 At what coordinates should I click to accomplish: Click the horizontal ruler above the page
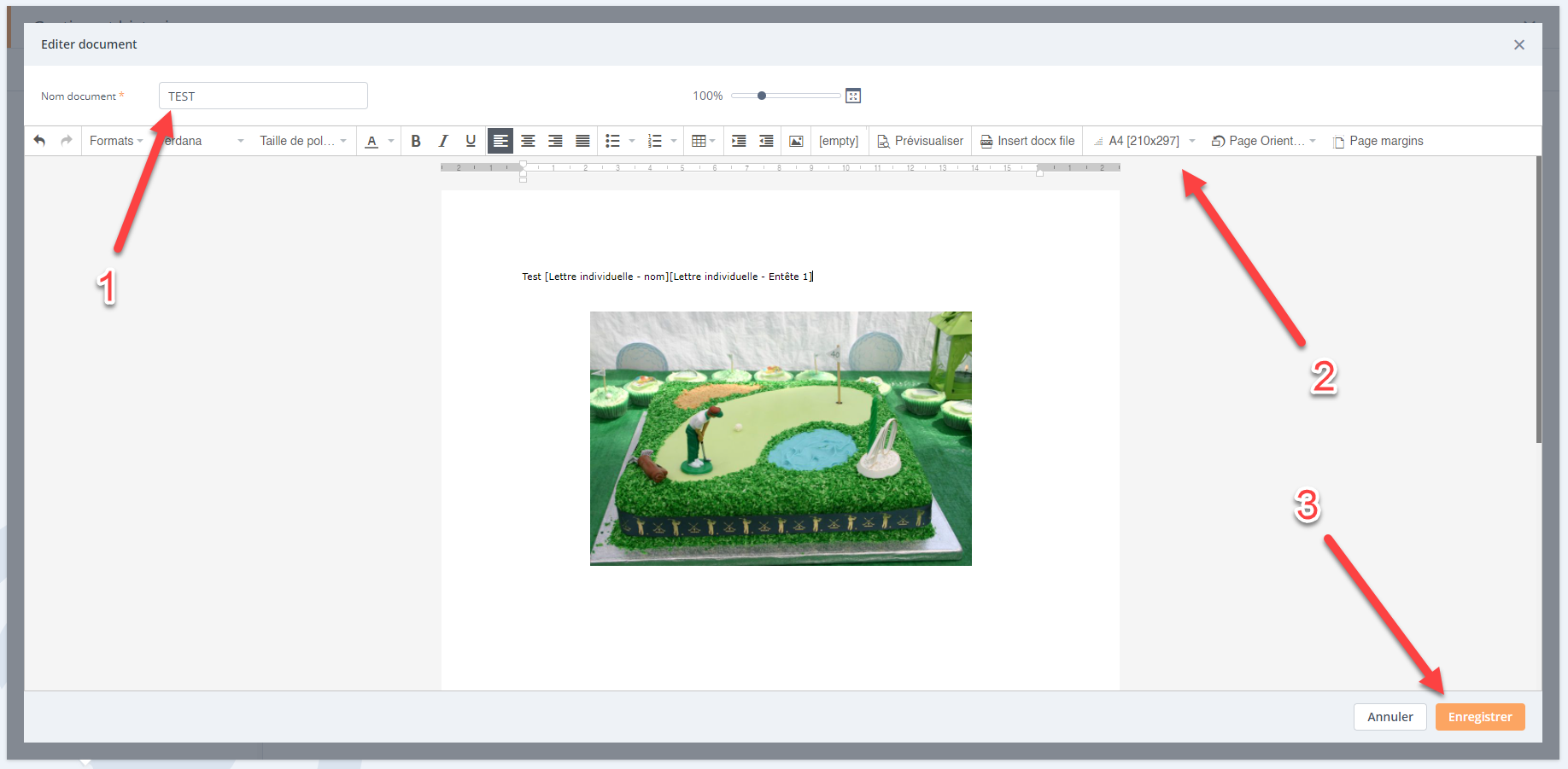click(x=781, y=168)
